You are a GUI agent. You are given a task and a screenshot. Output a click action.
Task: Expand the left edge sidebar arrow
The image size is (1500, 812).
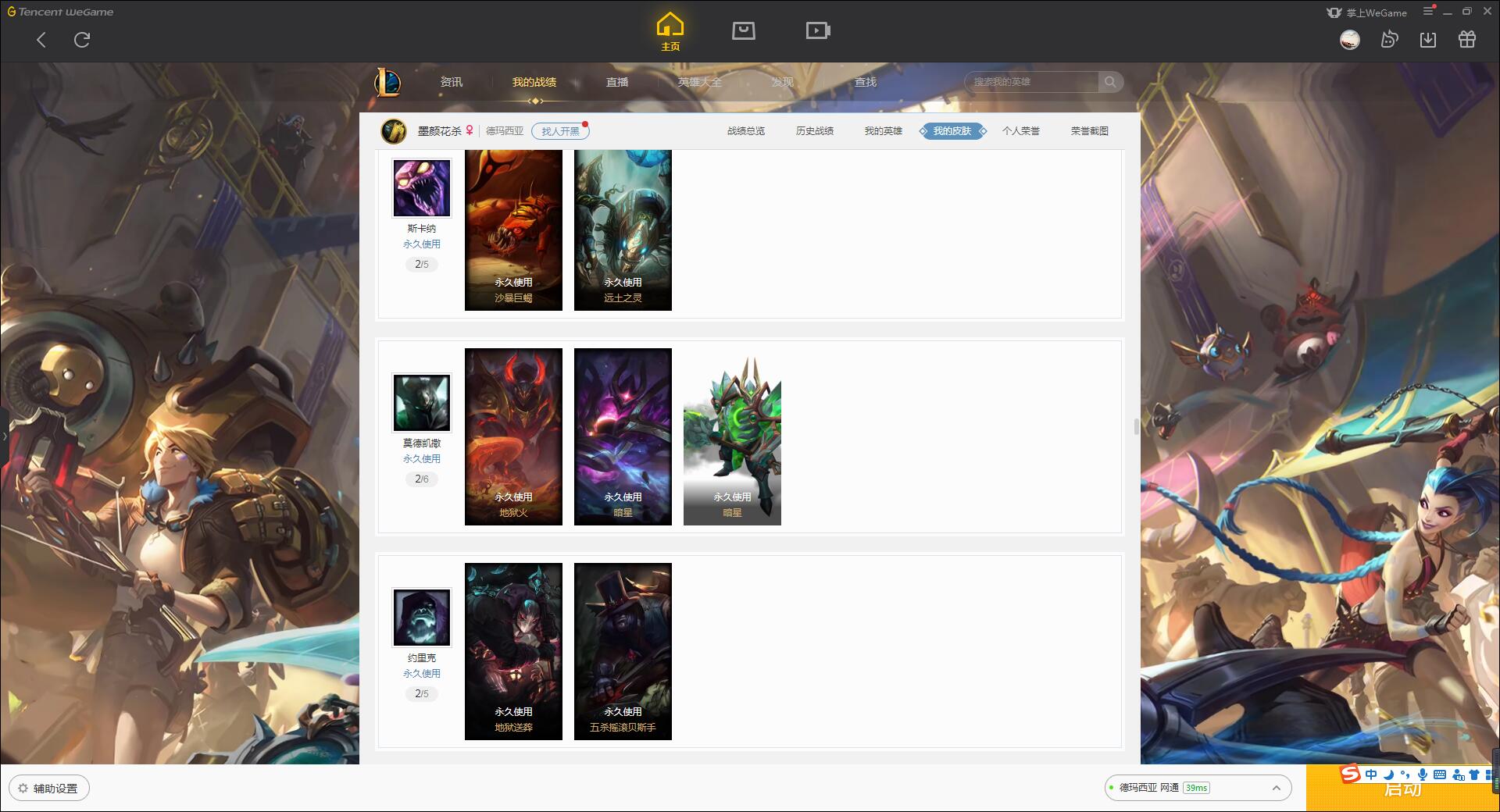(x=4, y=436)
